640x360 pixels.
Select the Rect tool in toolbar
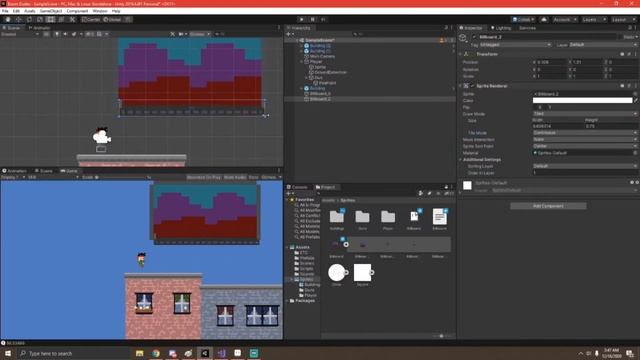51,19
